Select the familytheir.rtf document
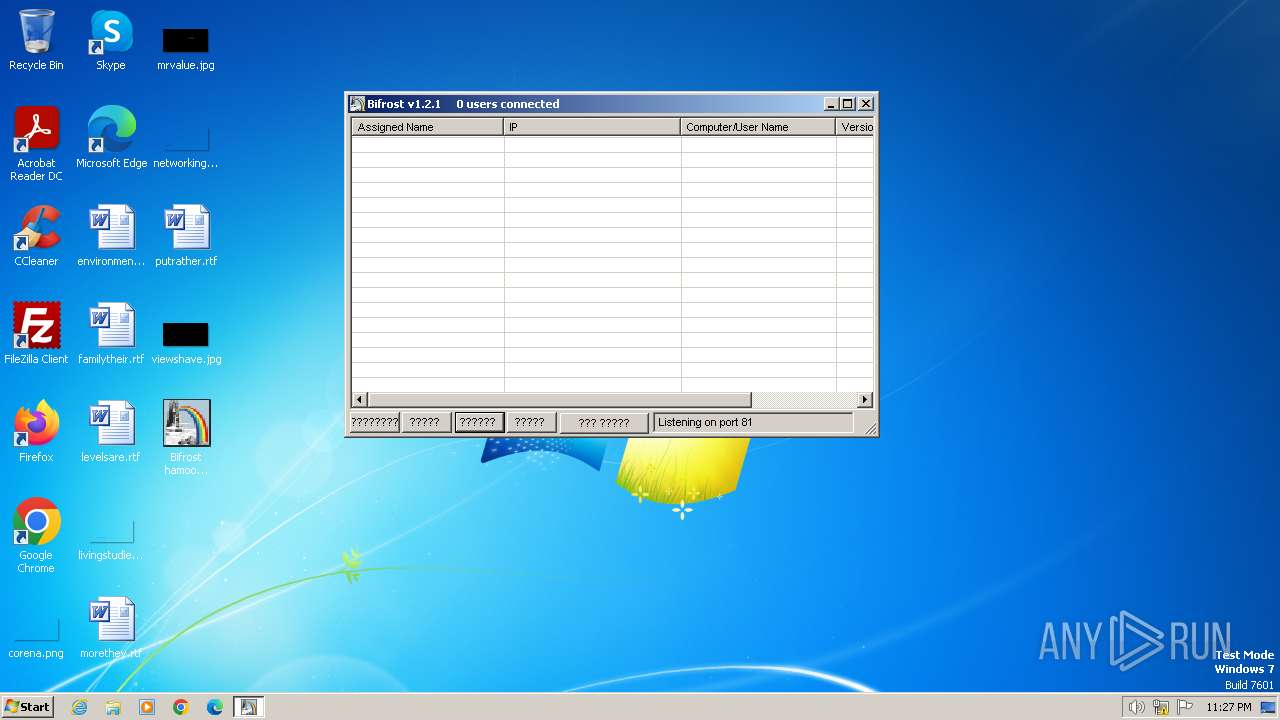 pyautogui.click(x=111, y=334)
